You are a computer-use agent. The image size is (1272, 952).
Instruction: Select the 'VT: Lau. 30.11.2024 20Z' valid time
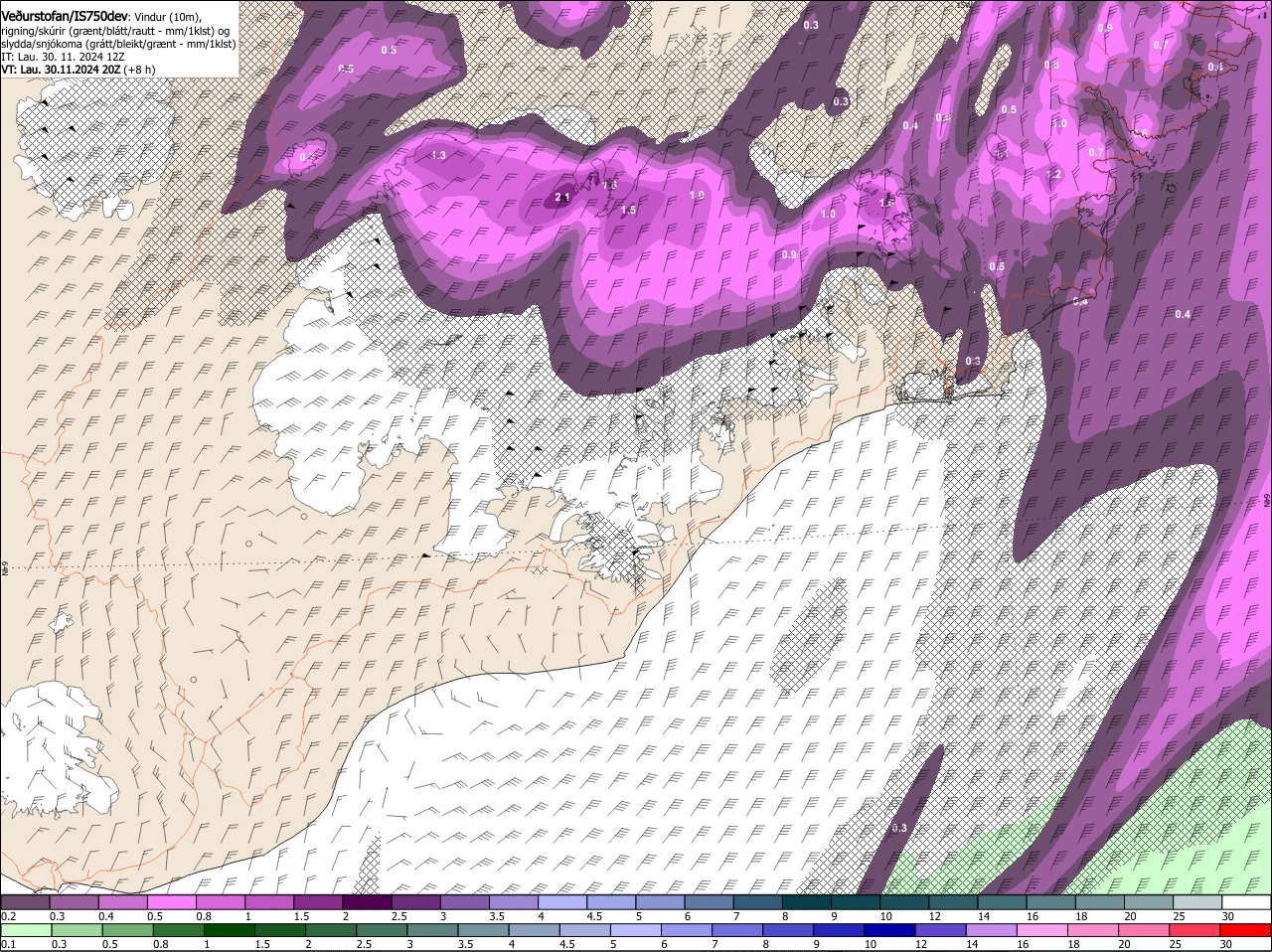61,70
